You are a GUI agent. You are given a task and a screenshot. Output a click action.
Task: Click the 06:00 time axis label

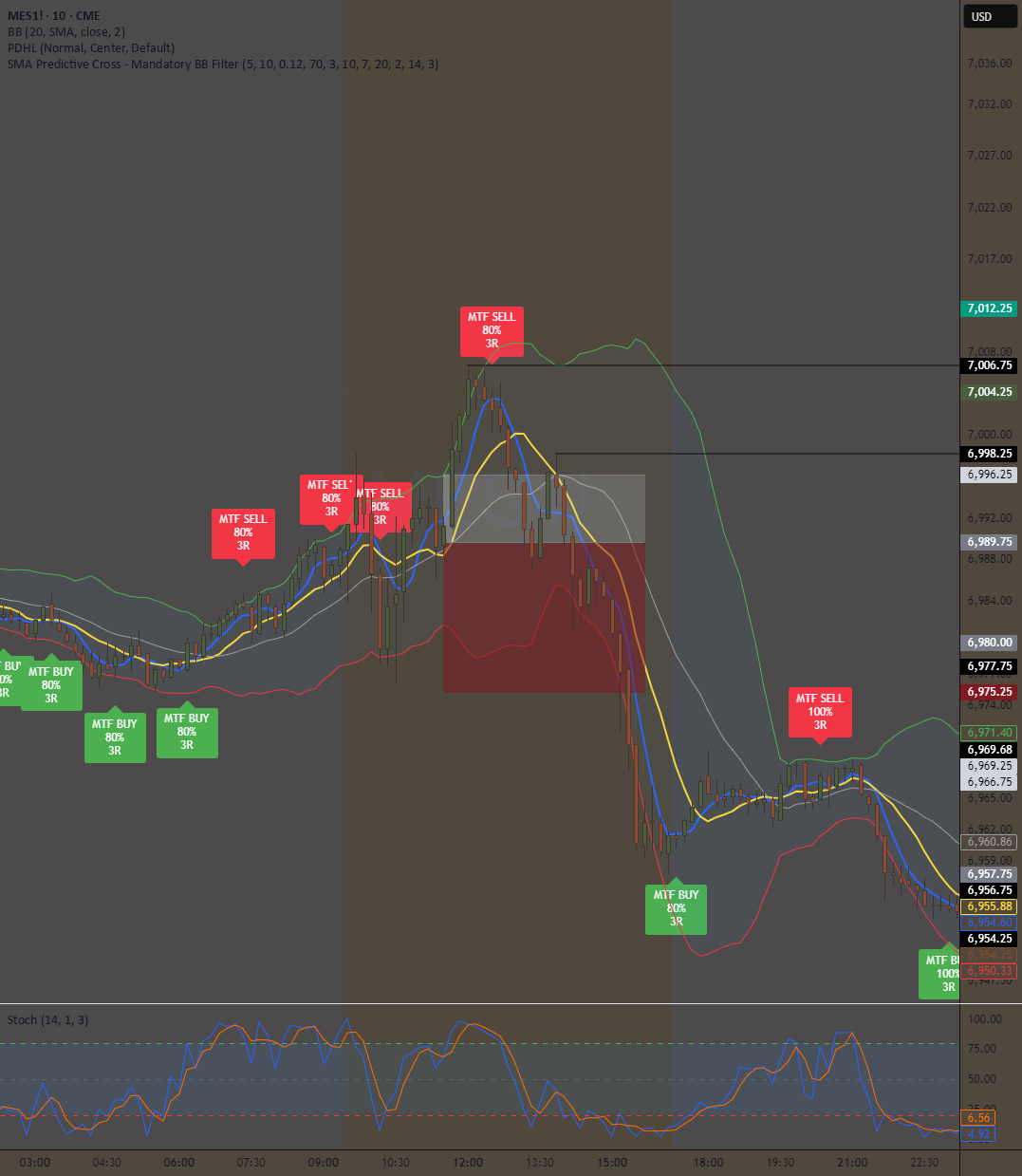tap(178, 1163)
